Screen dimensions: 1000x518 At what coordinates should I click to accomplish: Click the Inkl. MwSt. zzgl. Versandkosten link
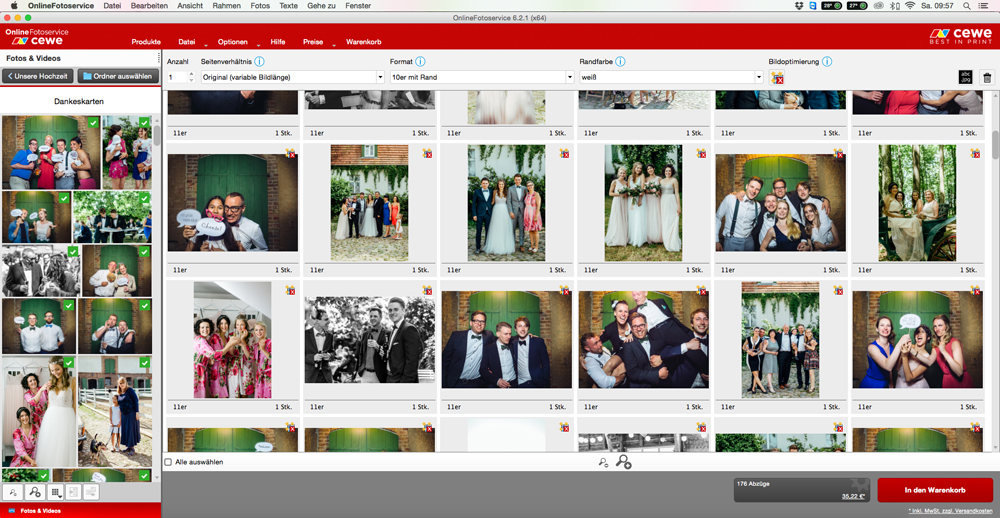[950, 512]
